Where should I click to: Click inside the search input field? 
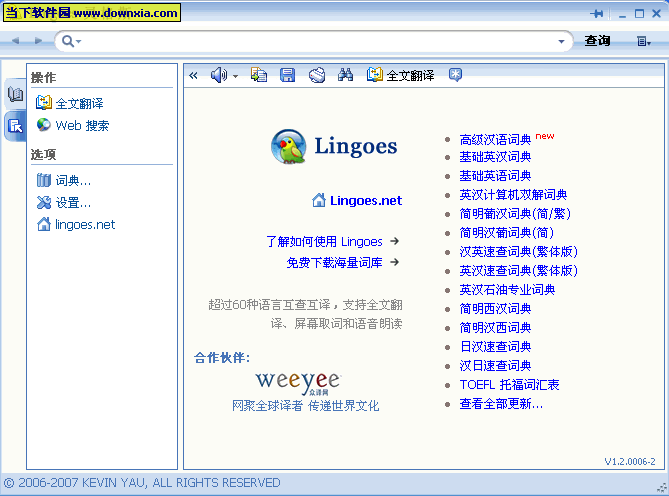point(318,41)
